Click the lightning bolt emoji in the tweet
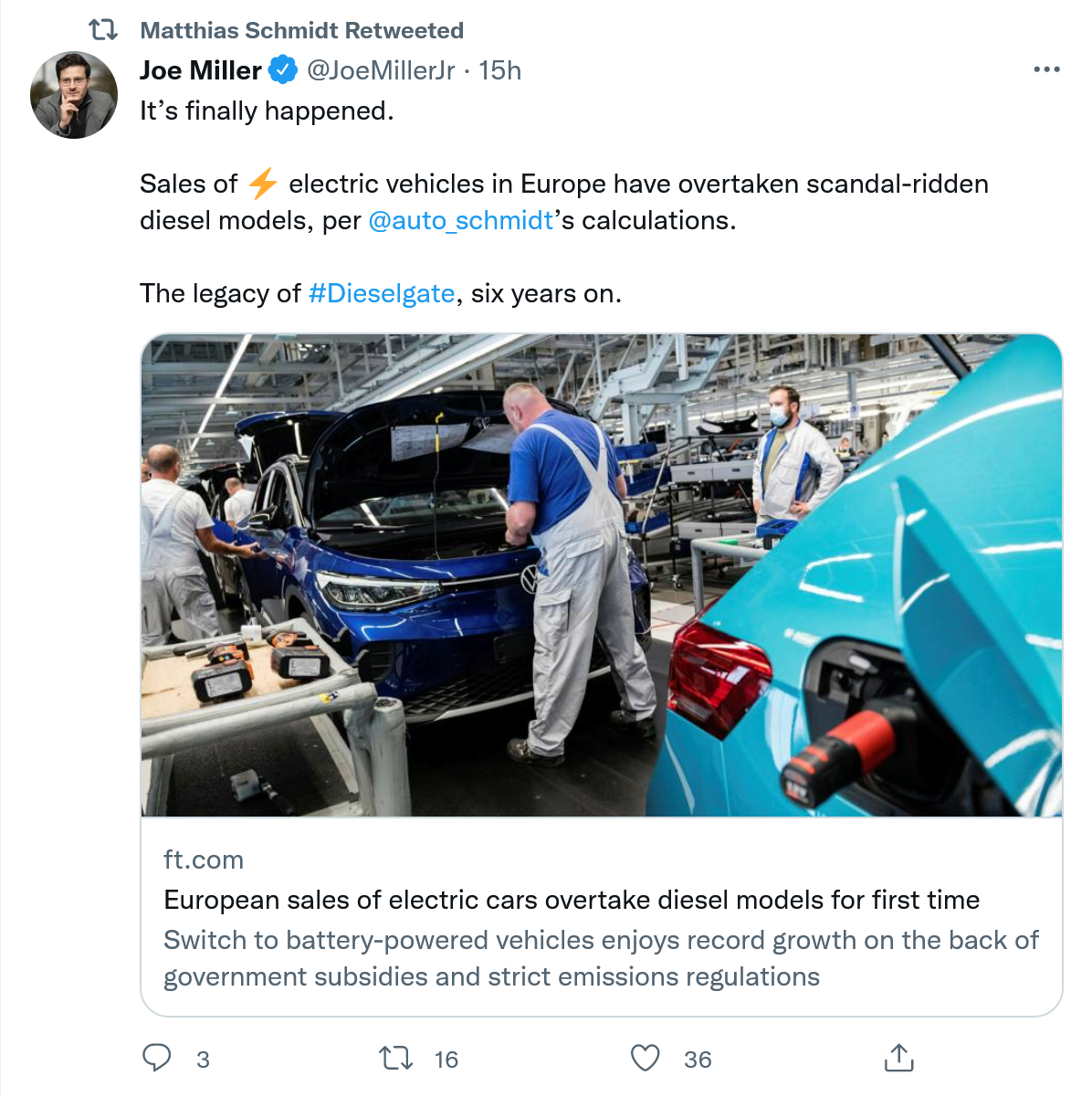The width and height of the screenshot is (1092, 1097). tap(263, 184)
